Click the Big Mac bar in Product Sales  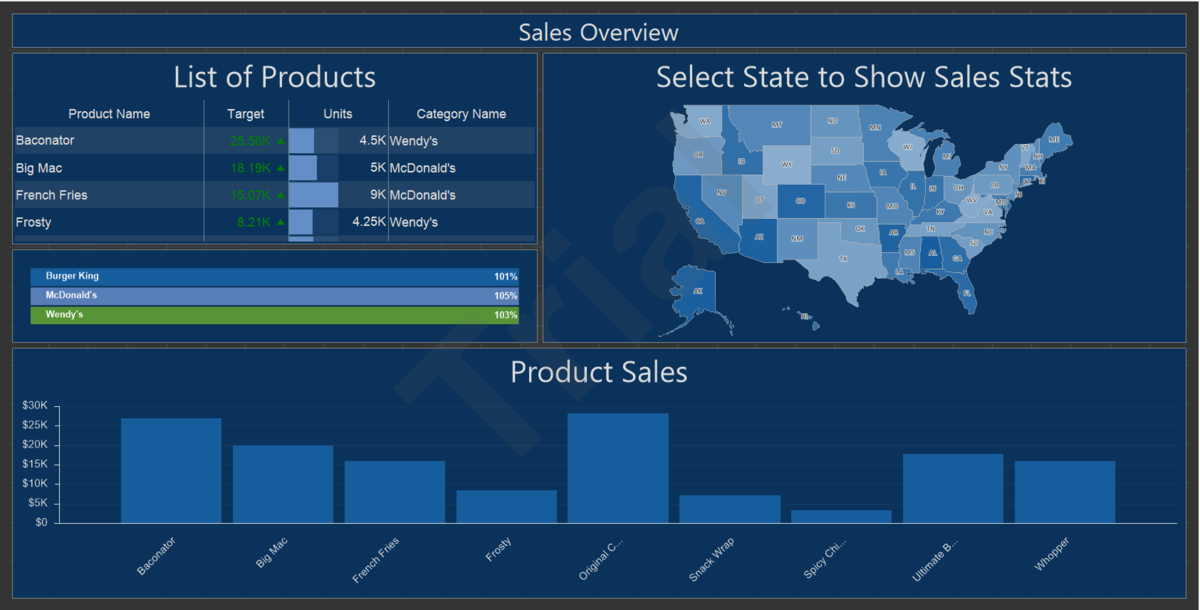pyautogui.click(x=283, y=484)
